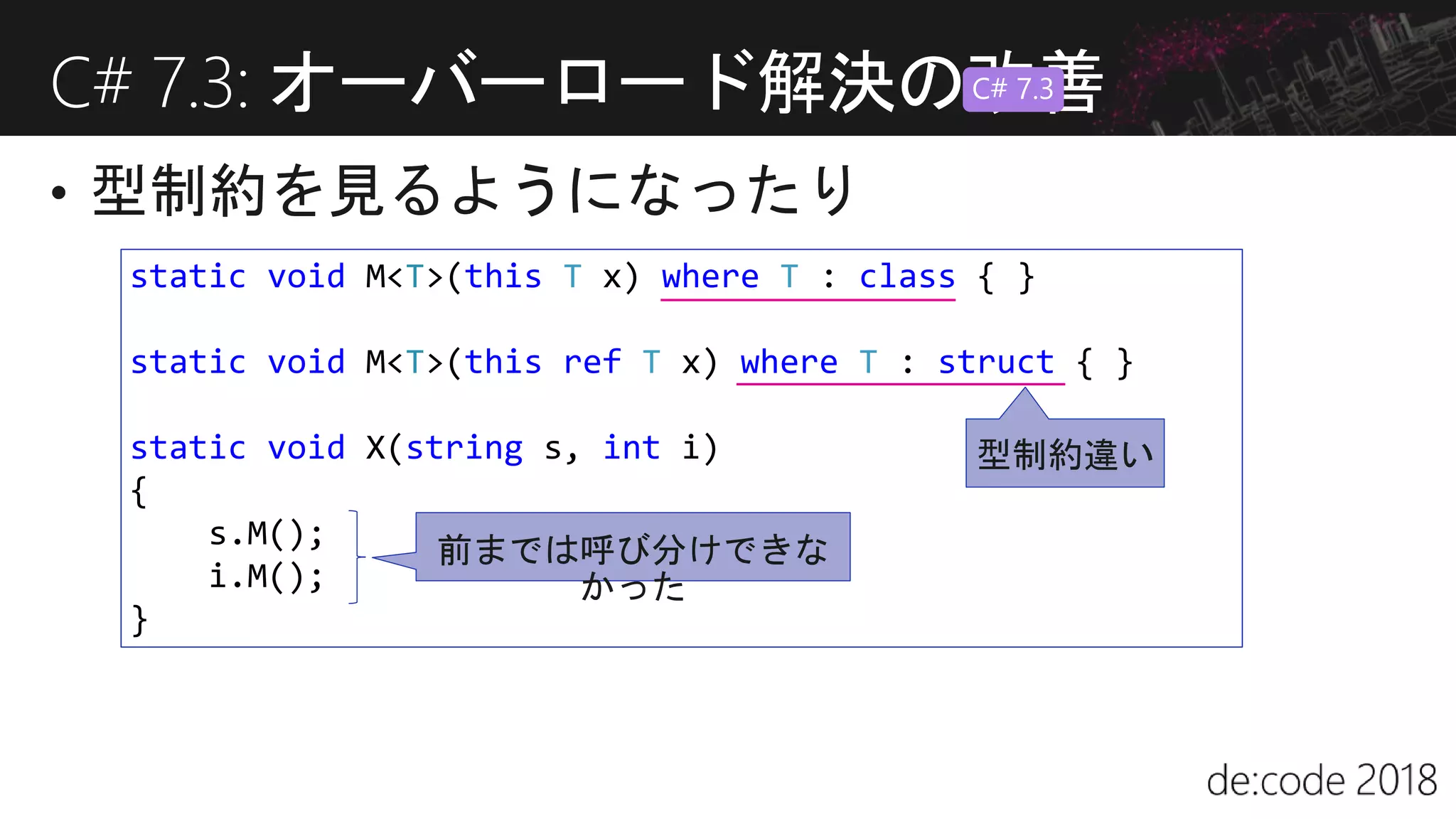
Task: Click the 'this ref T x' parameter text
Action: [583, 362]
